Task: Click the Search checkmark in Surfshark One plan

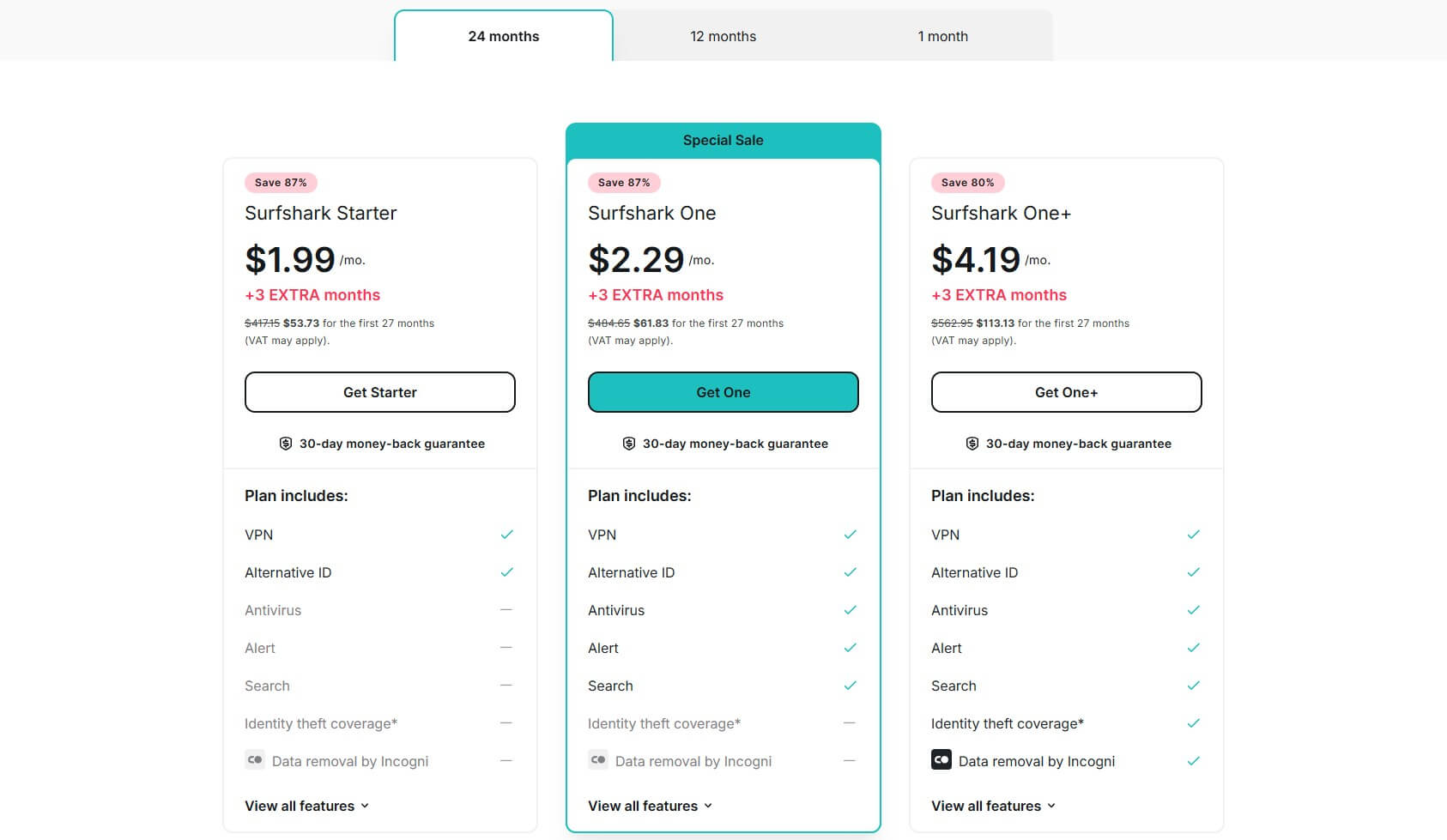Action: (851, 686)
